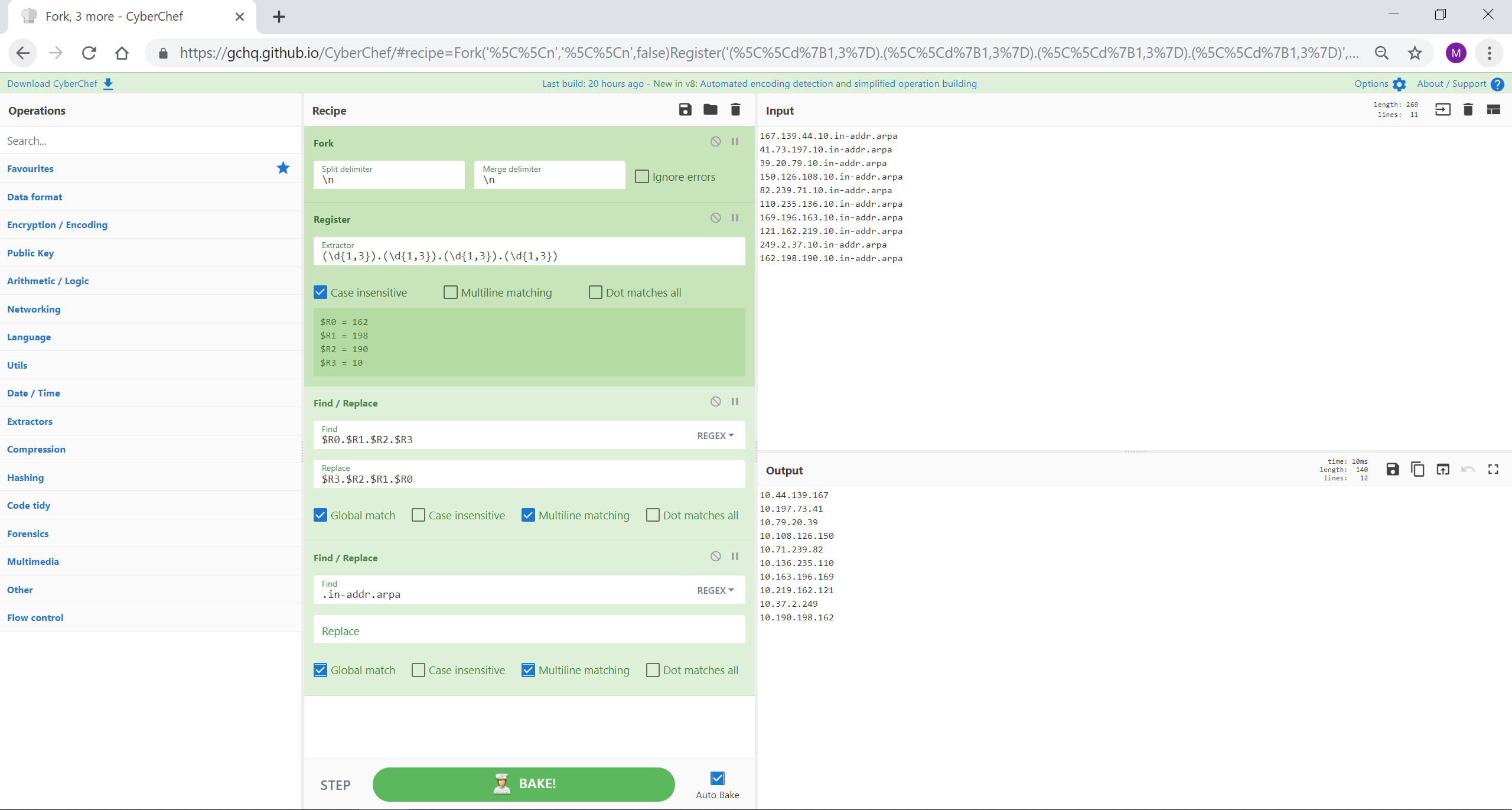Viewport: 1512px width, 810px height.
Task: Open the Favourites section in sidebar
Action: [x=31, y=168]
